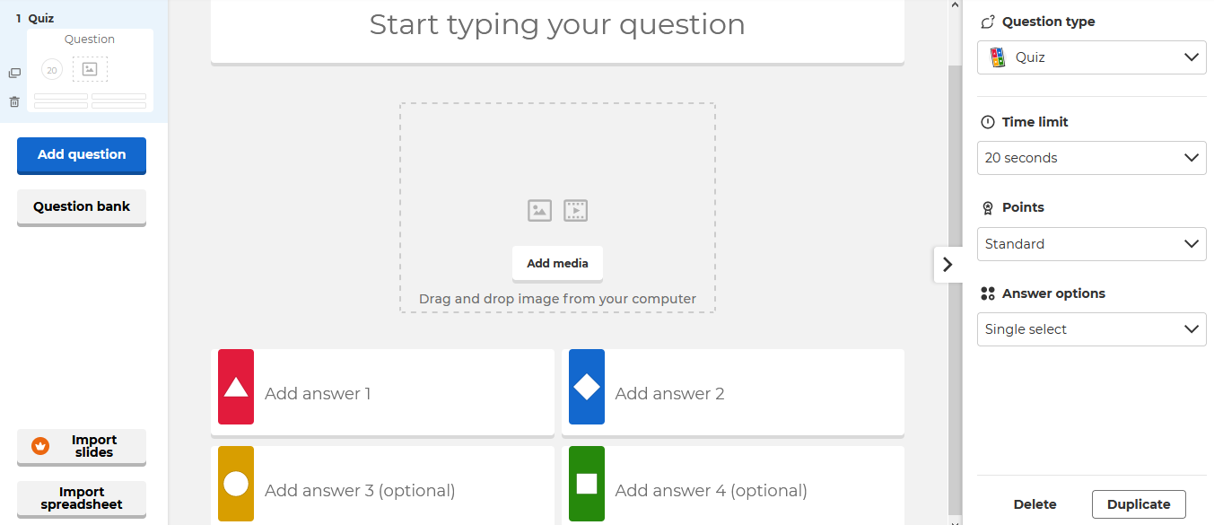Viewport: 1214px width, 525px height.
Task: Click the Add media button
Action: tap(557, 263)
